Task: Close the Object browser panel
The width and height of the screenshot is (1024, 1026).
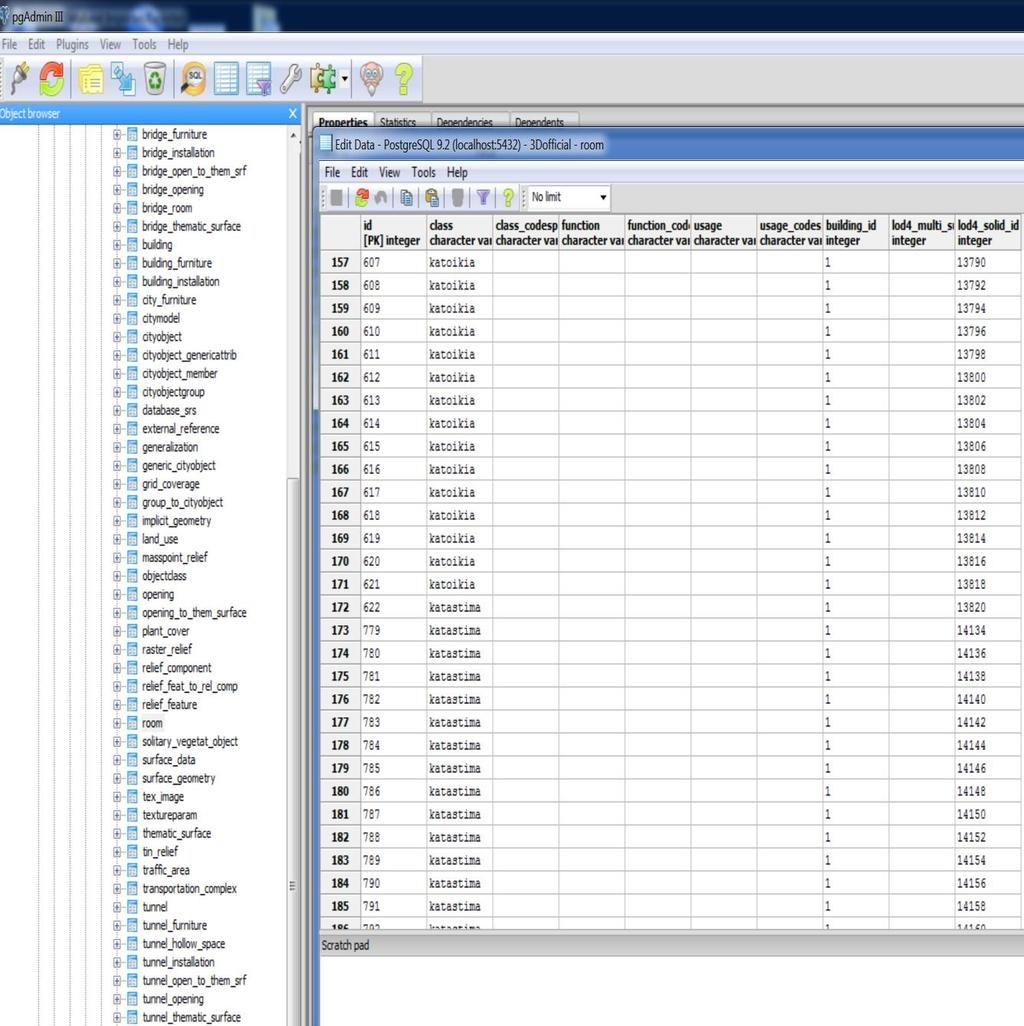Action: (x=292, y=114)
